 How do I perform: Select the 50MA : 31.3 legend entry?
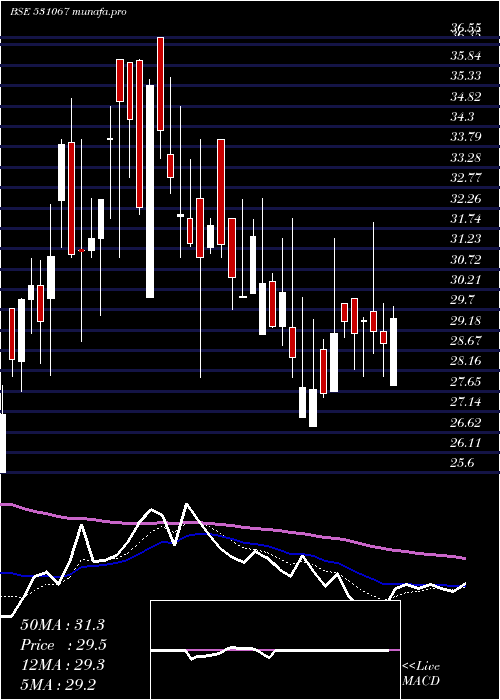click(62, 625)
